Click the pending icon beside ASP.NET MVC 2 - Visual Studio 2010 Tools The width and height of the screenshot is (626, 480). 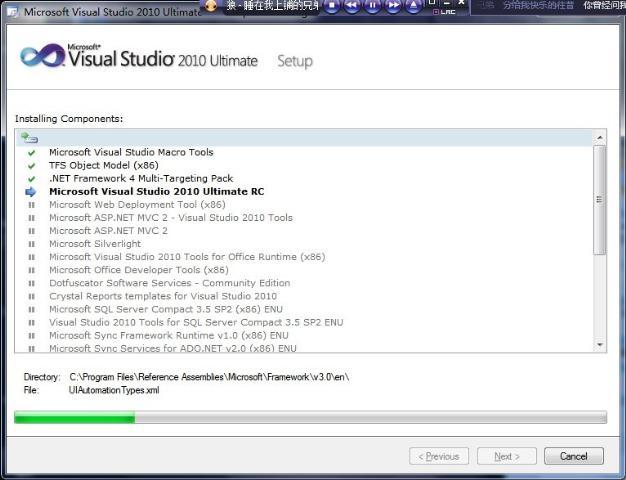pos(32,218)
